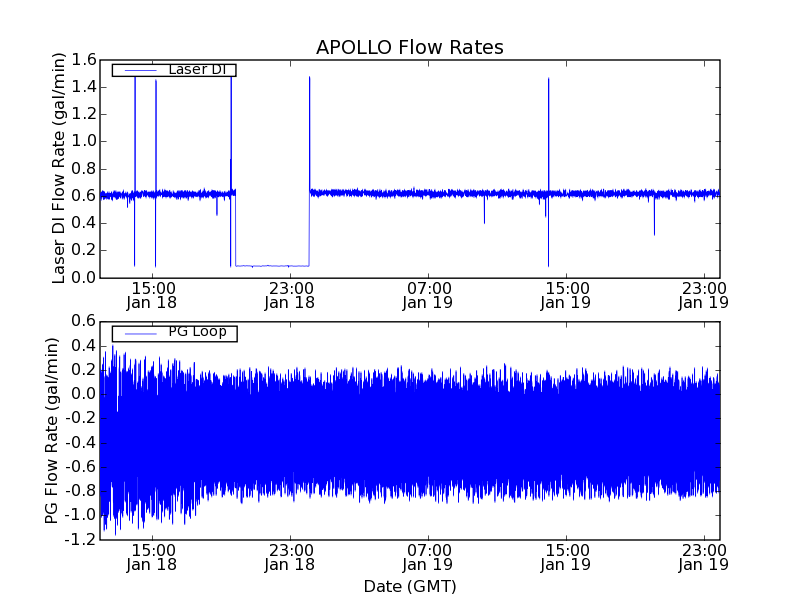Select the 0.8 tick on Laser DI axis

tap(84, 169)
